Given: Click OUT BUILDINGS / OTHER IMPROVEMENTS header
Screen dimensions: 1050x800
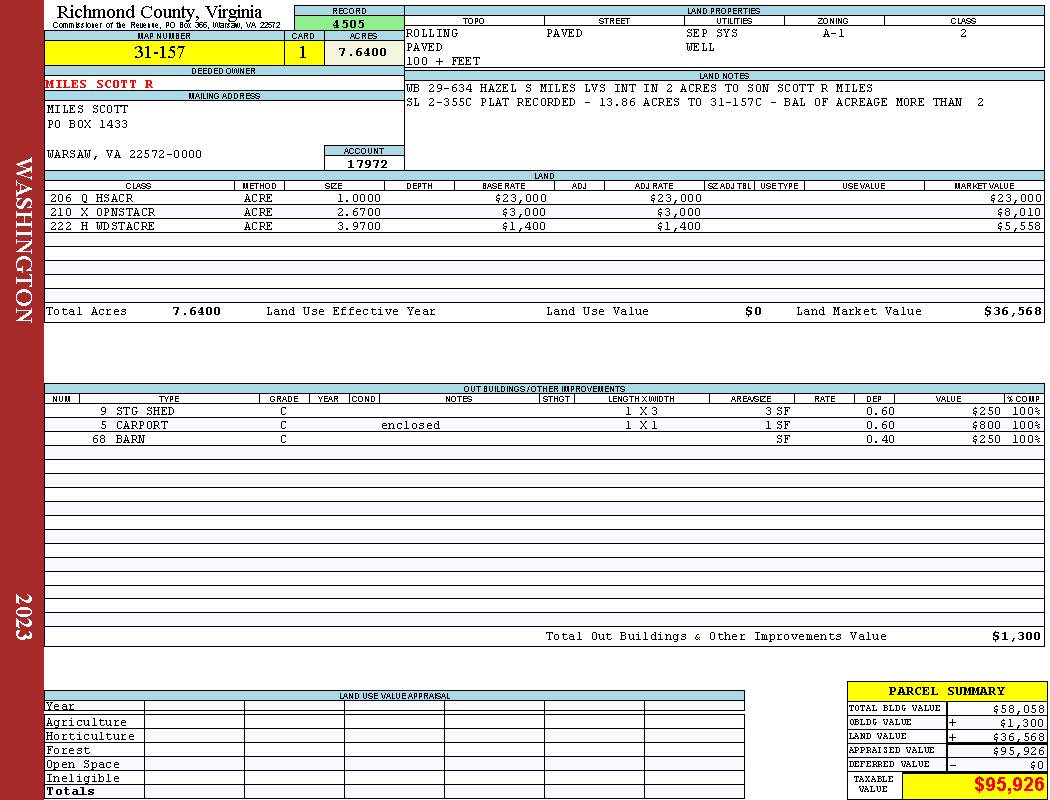Looking at the screenshot, I should click(x=544, y=389).
